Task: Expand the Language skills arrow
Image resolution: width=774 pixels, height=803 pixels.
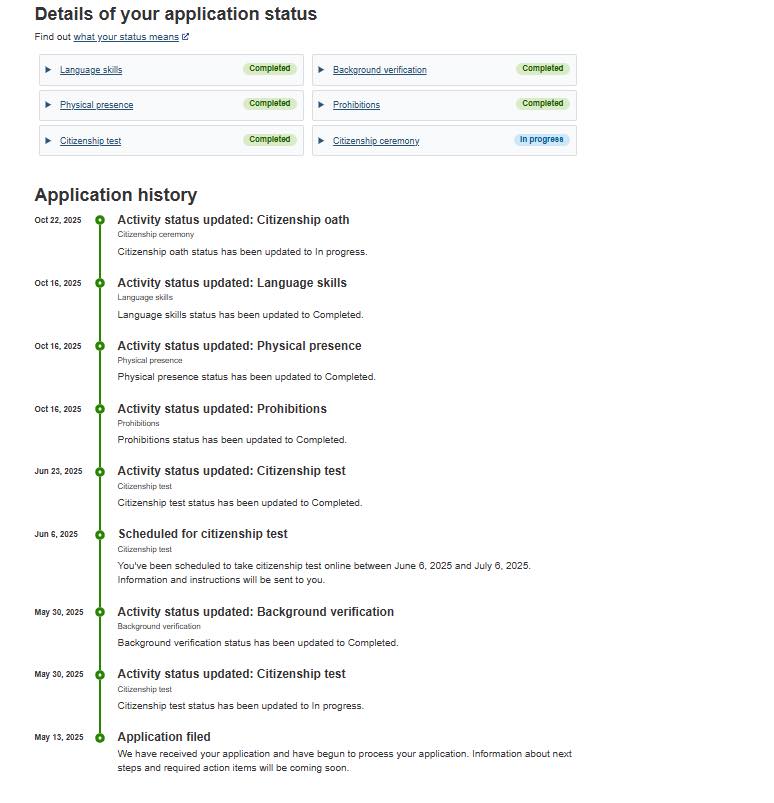Action: 48,70
